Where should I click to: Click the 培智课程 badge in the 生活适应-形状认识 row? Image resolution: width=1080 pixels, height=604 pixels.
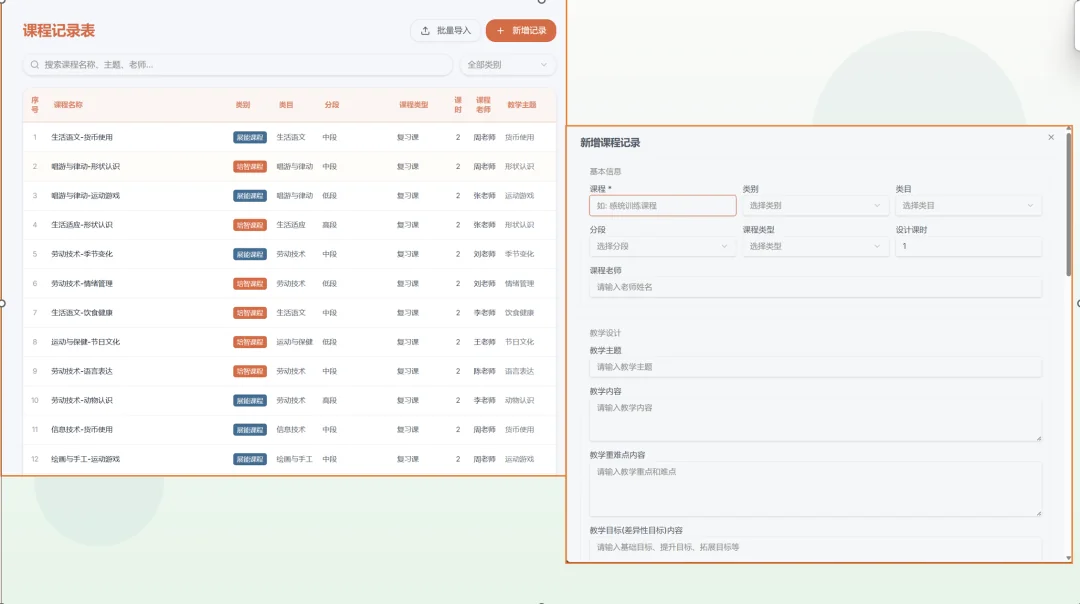pos(249,225)
